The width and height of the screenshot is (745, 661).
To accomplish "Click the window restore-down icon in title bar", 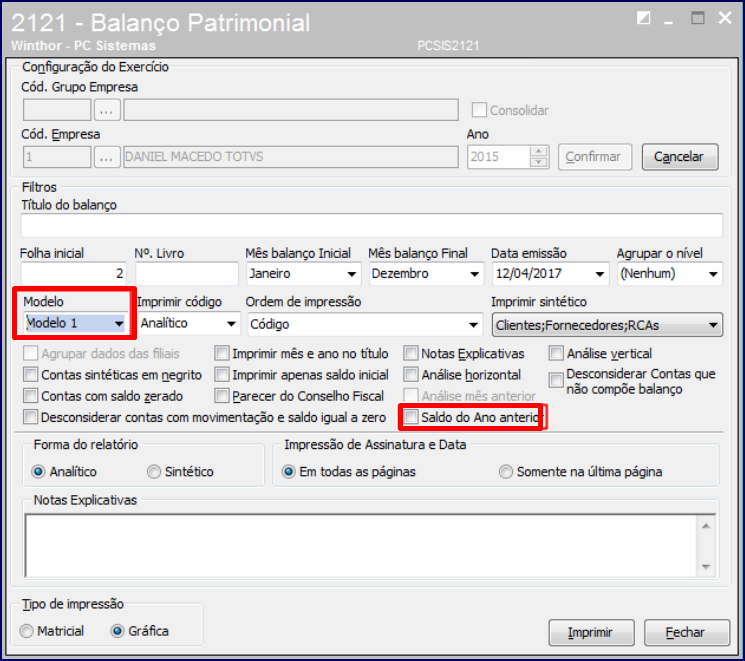I will [x=643, y=18].
